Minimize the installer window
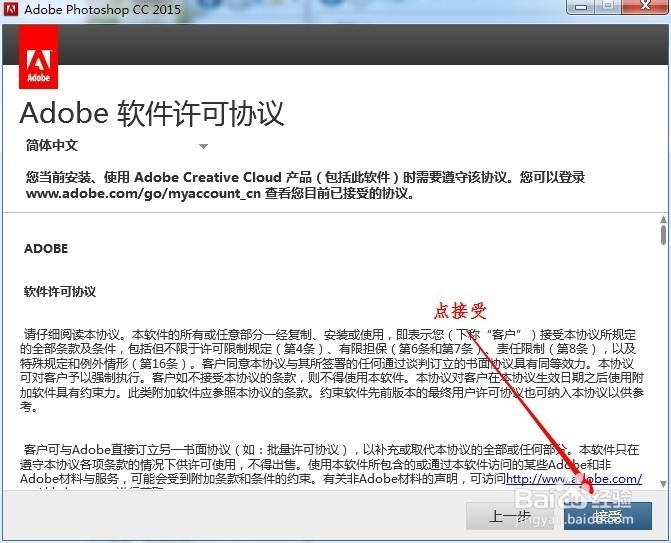Image resolution: width=671 pixels, height=543 pixels. [x=581, y=7]
